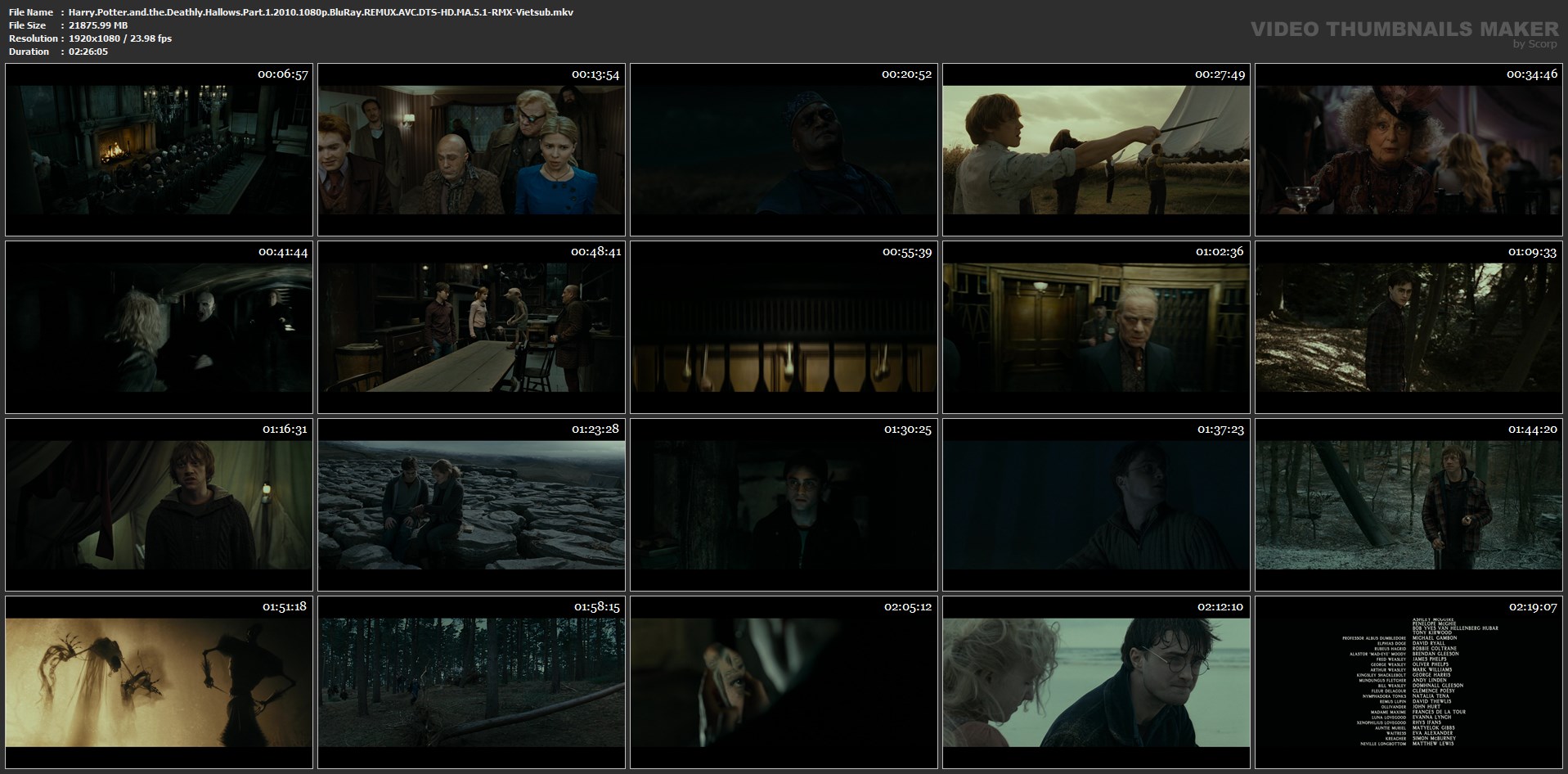Open the thumbnail timestamped 01:51:18
1568x774 pixels.
click(159, 682)
